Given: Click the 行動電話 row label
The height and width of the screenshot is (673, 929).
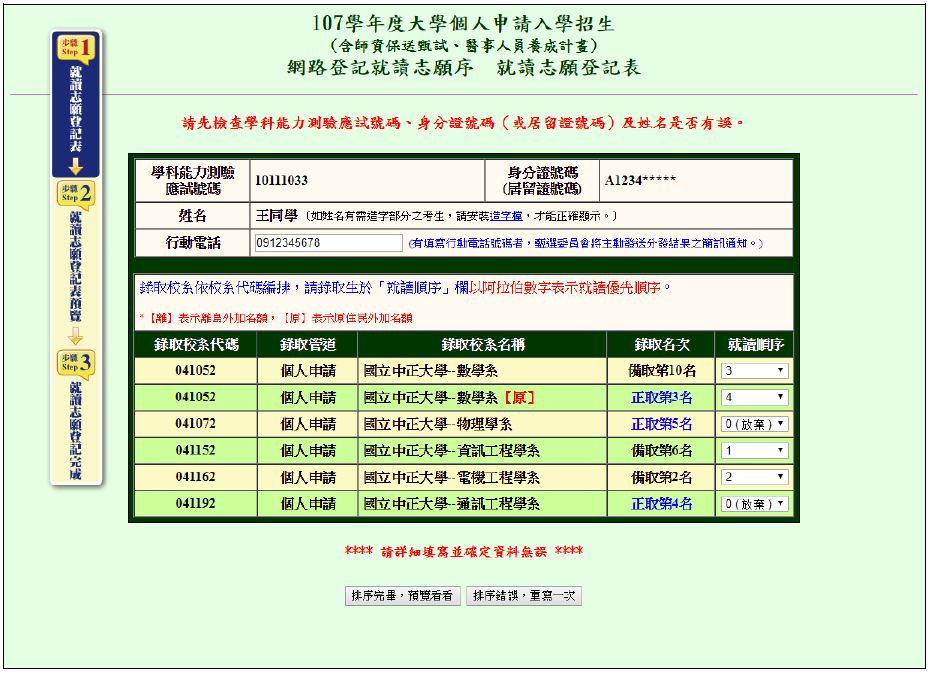Looking at the screenshot, I should pyautogui.click(x=193, y=243).
